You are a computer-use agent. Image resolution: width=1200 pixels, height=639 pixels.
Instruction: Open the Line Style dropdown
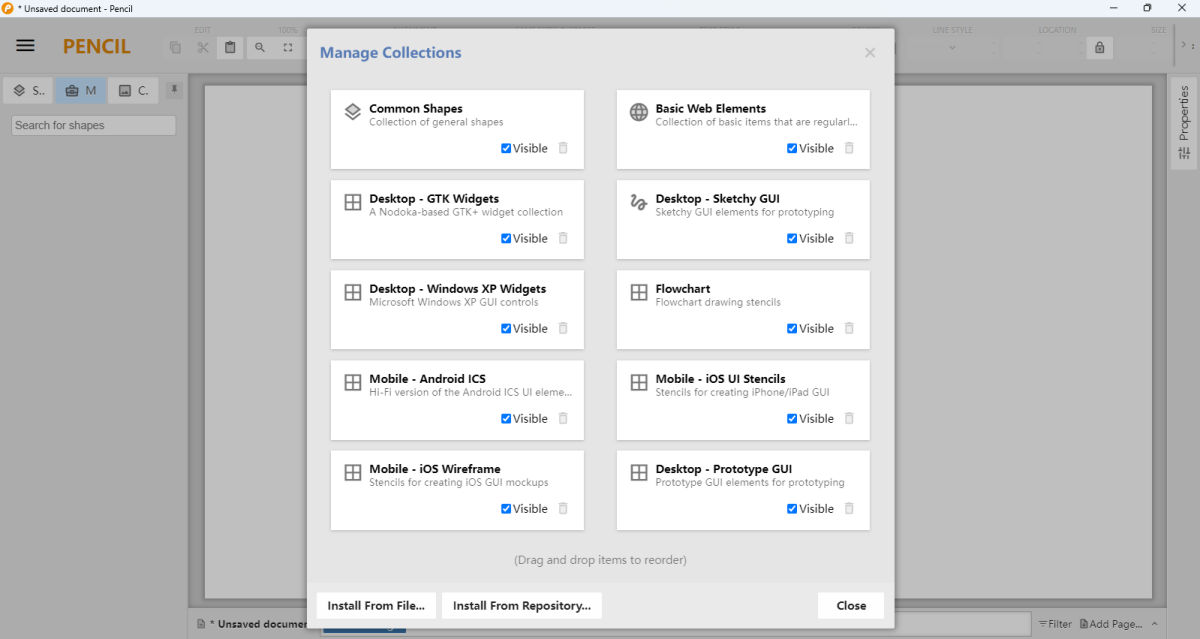pyautogui.click(x=952, y=47)
